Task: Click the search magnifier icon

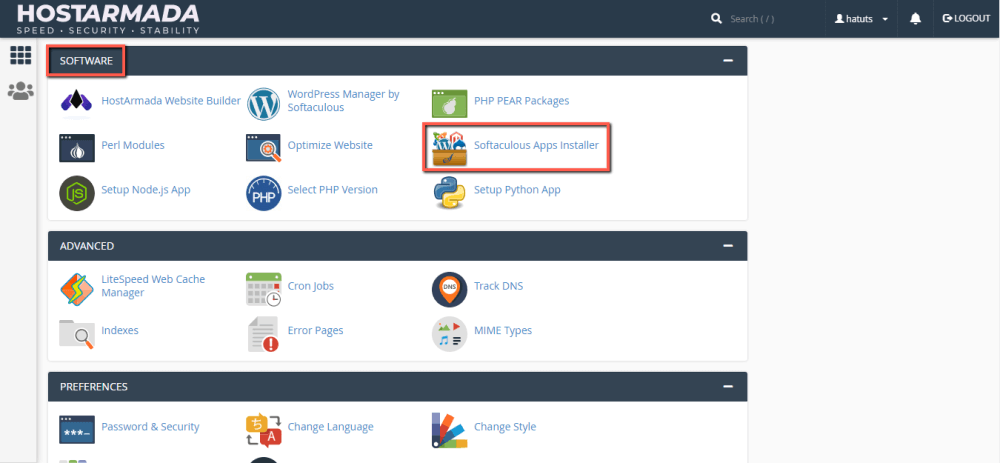Action: (716, 18)
